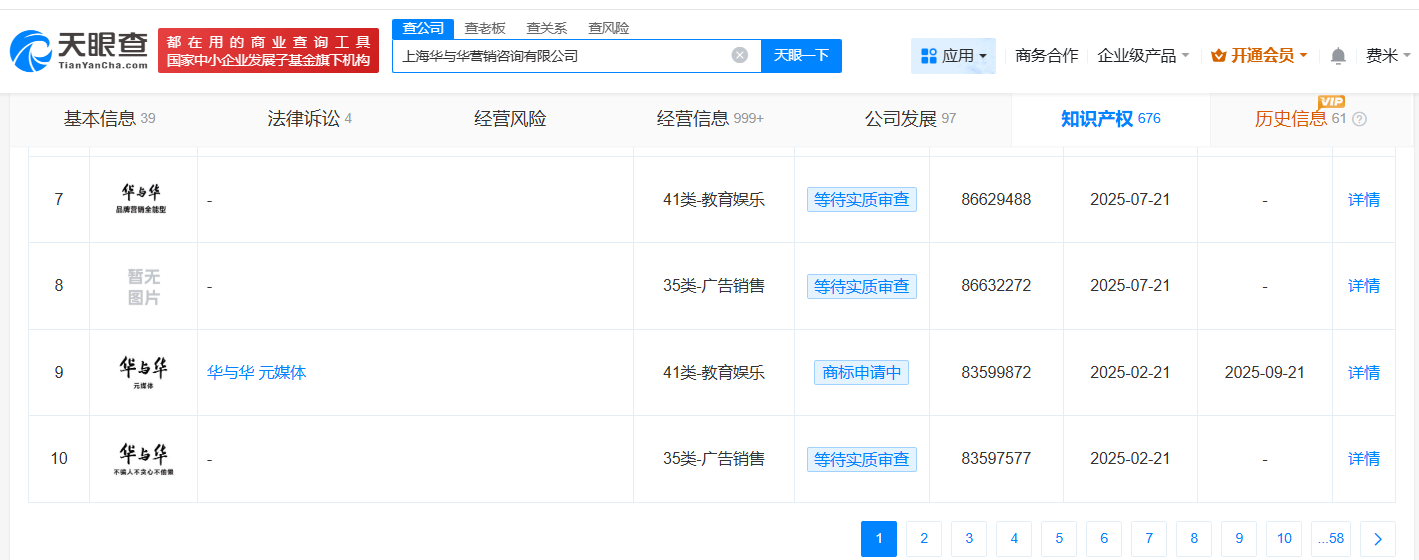Screen dimensions: 1419x560
Task: Select the 查老板 search tab
Action: tap(485, 28)
